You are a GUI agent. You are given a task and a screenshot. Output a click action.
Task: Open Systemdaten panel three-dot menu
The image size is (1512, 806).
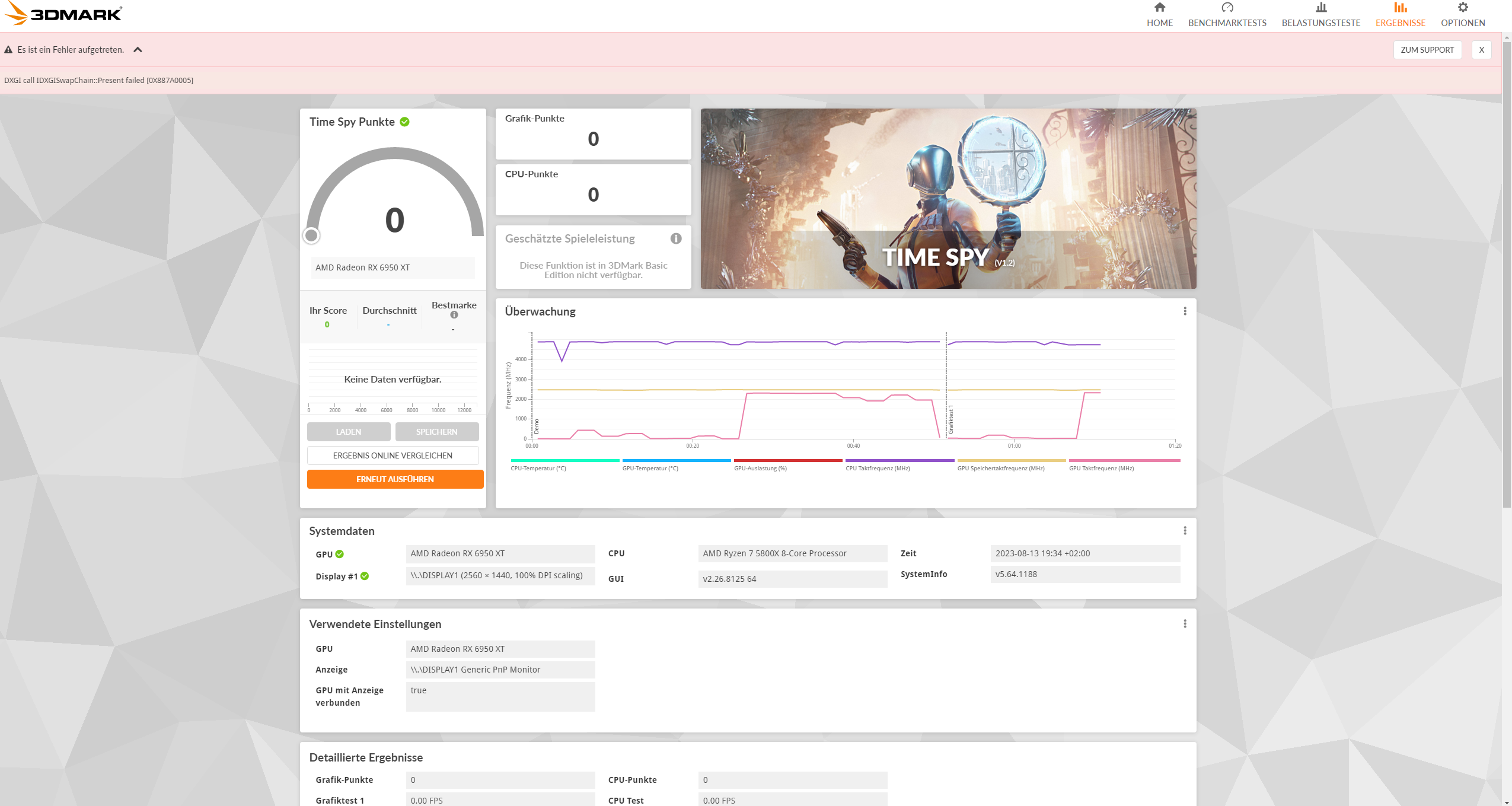1184,531
